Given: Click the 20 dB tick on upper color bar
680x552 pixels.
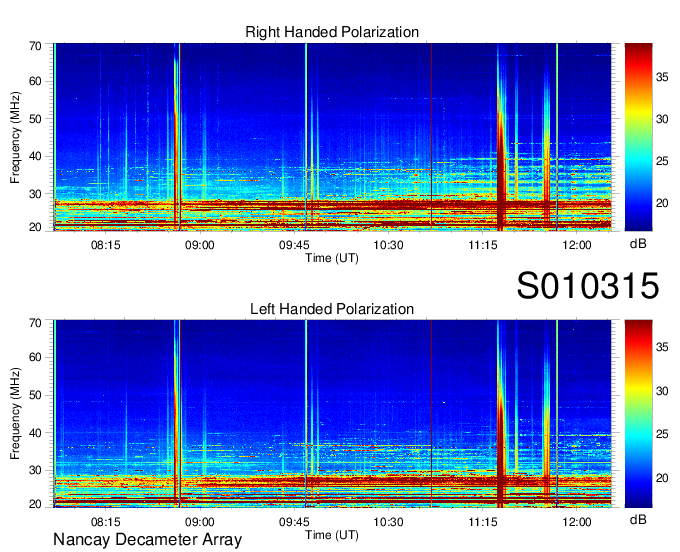Looking at the screenshot, I should (x=662, y=203).
